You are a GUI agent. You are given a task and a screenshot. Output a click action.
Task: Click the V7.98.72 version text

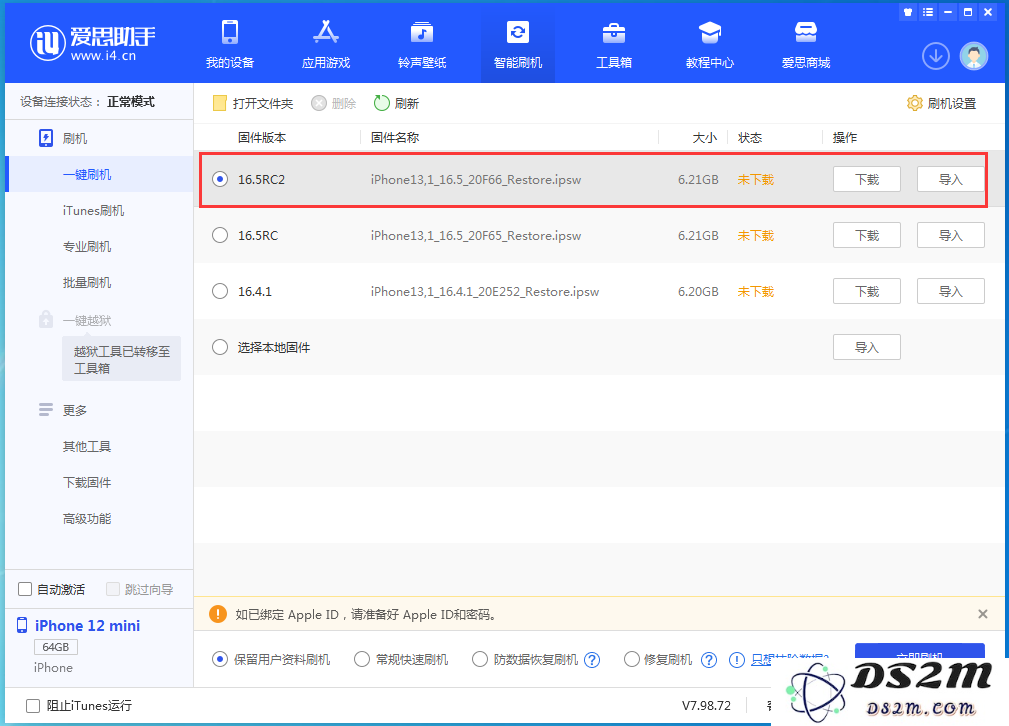point(706,705)
